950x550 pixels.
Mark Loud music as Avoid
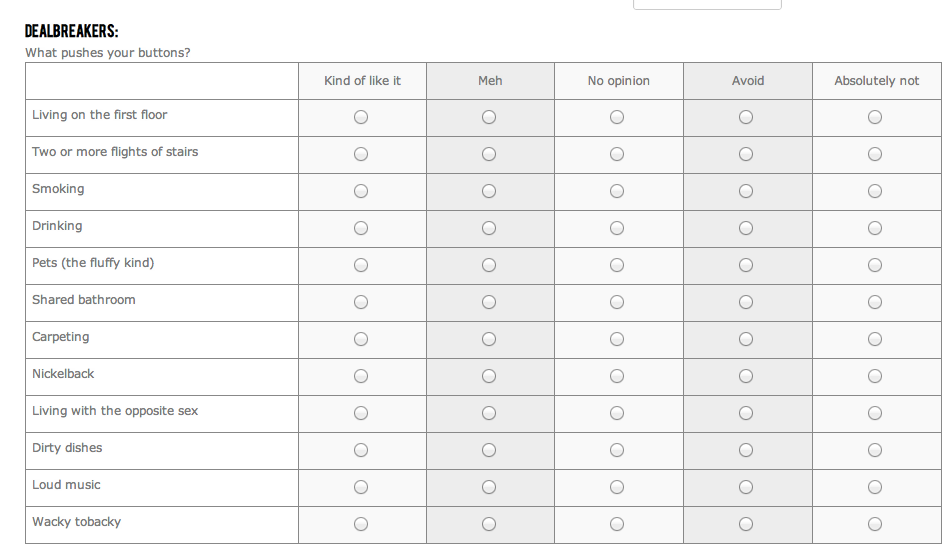click(746, 487)
